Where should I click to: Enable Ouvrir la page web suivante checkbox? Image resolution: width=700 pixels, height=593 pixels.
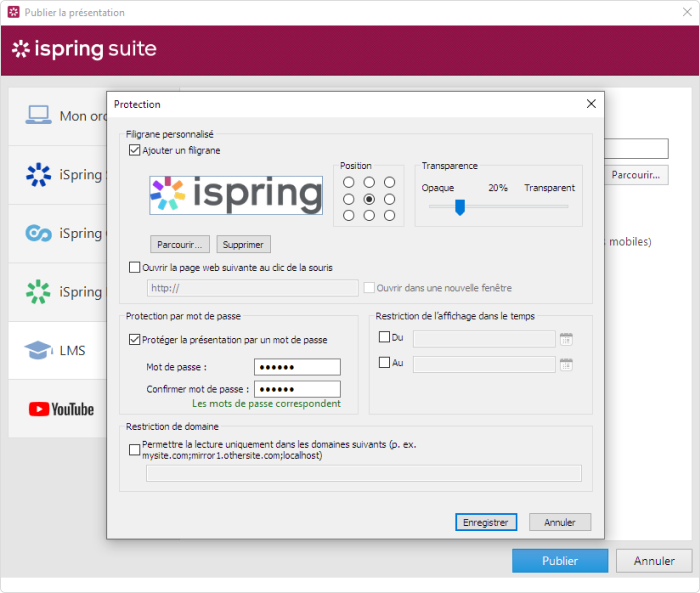134,267
